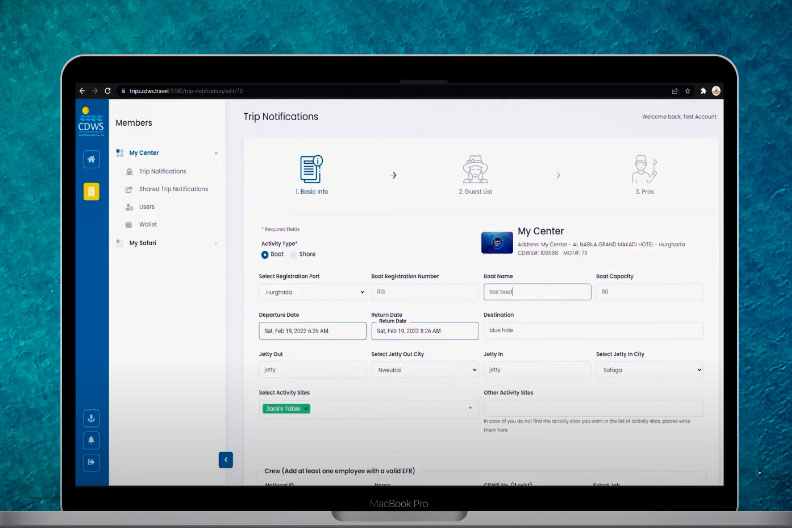The height and width of the screenshot is (528, 792).
Task: Open Shared Trip Notifications in the menu
Action: (173, 189)
